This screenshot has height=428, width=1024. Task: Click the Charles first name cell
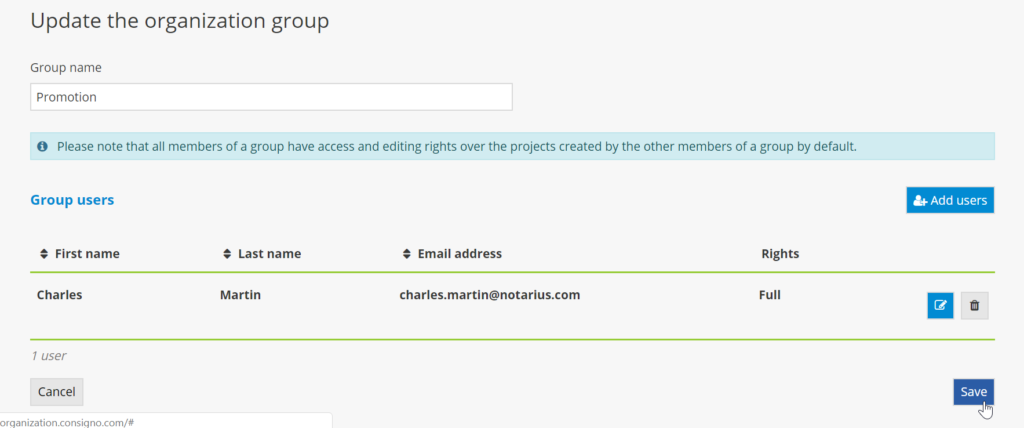[60, 295]
